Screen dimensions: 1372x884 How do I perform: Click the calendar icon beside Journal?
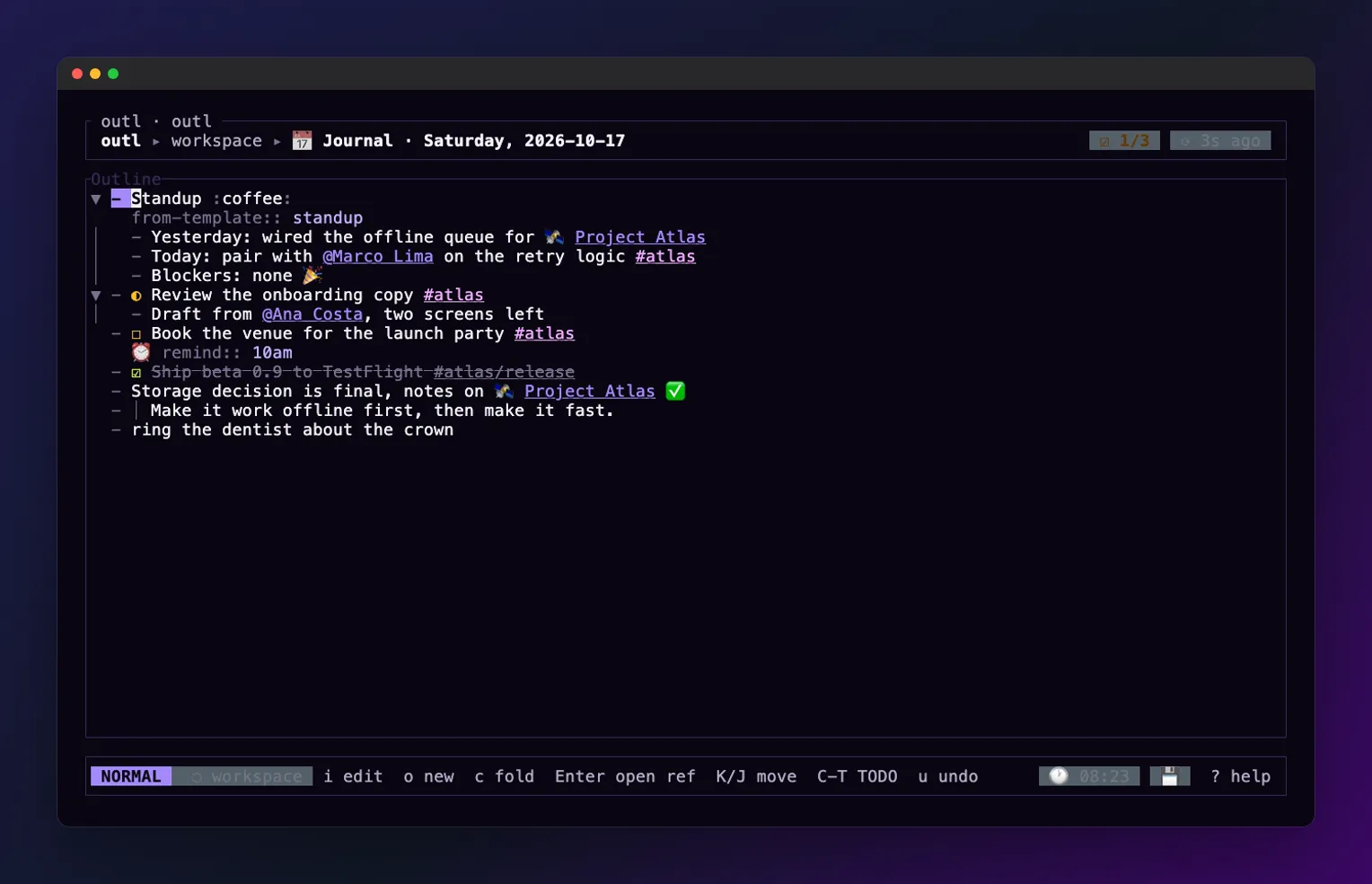(302, 141)
